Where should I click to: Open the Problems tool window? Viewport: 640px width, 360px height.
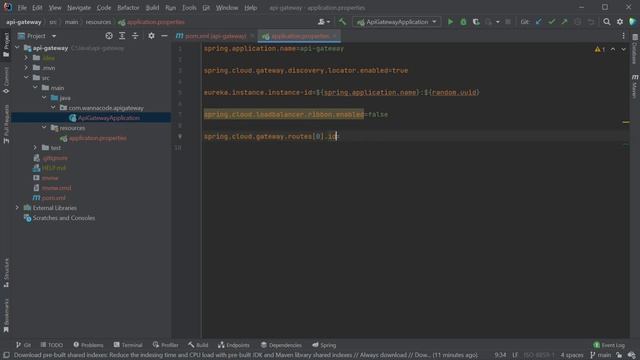coord(88,345)
